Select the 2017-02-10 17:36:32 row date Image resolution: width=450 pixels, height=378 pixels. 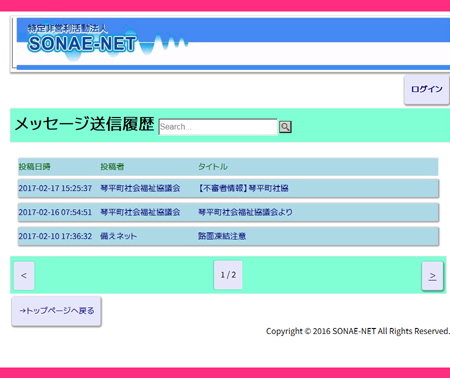[x=55, y=236]
